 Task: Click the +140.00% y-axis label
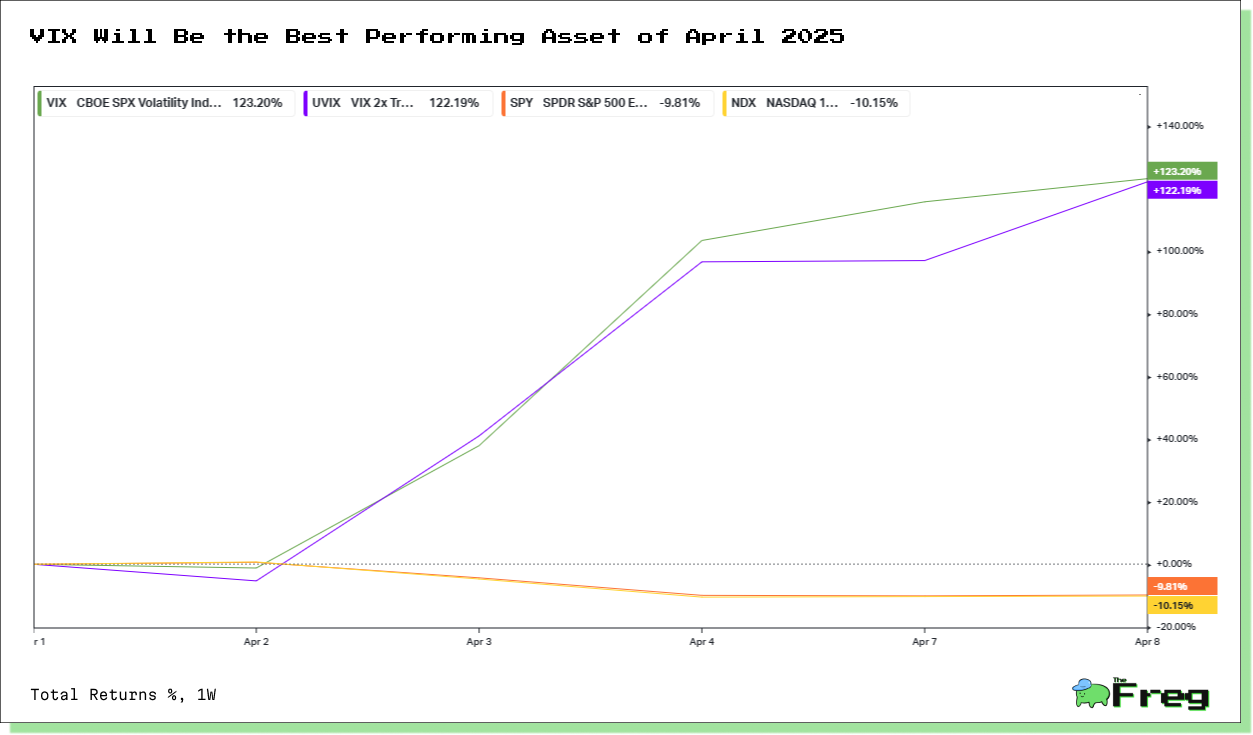pyautogui.click(x=1179, y=126)
